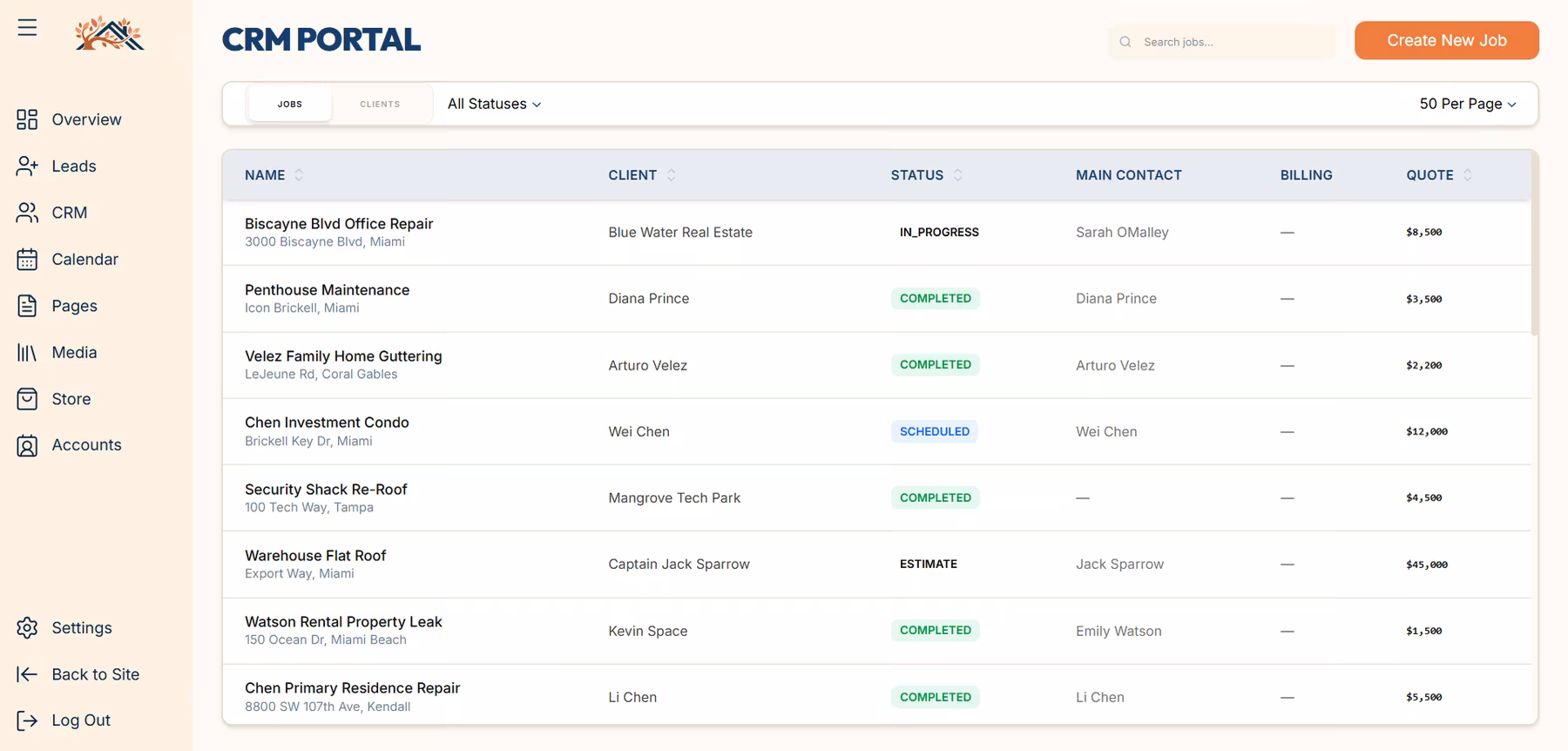Open Calendar in sidebar

tap(84, 259)
